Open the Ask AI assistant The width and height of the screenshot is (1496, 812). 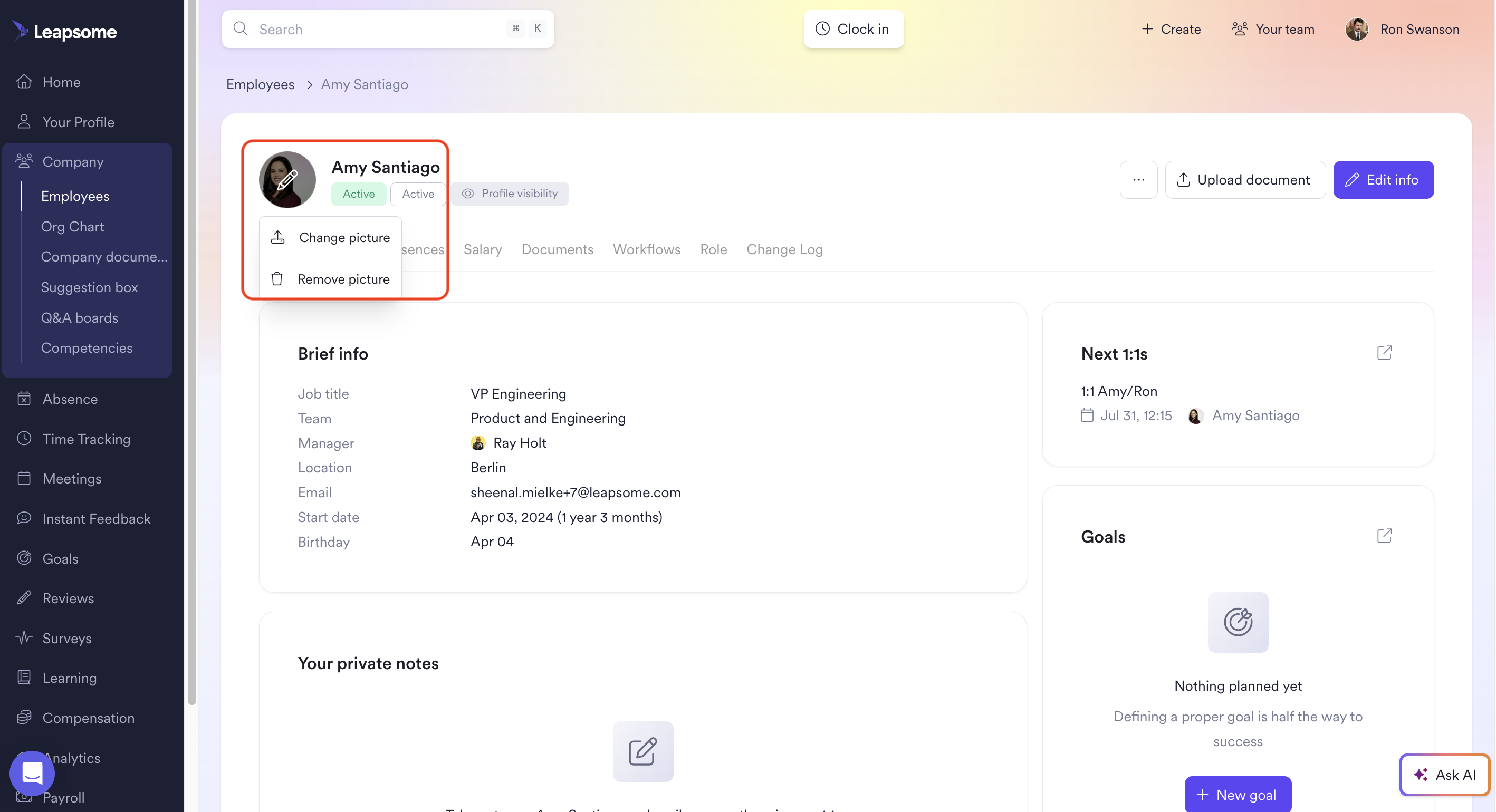click(x=1444, y=774)
